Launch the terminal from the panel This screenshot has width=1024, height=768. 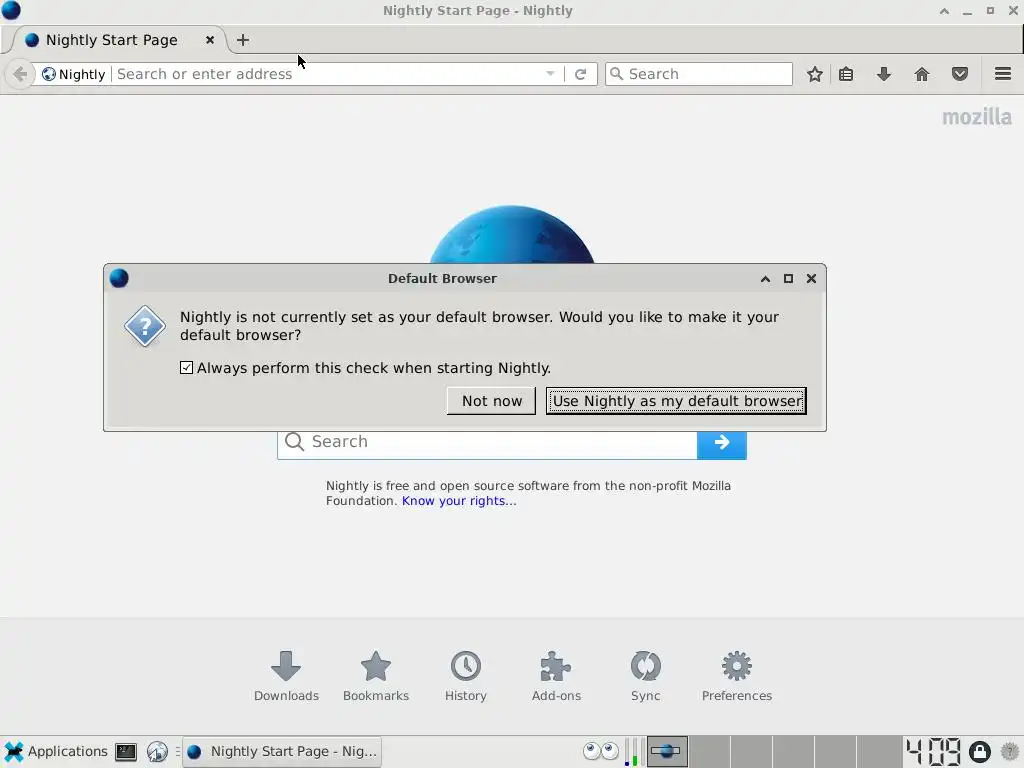click(x=126, y=752)
